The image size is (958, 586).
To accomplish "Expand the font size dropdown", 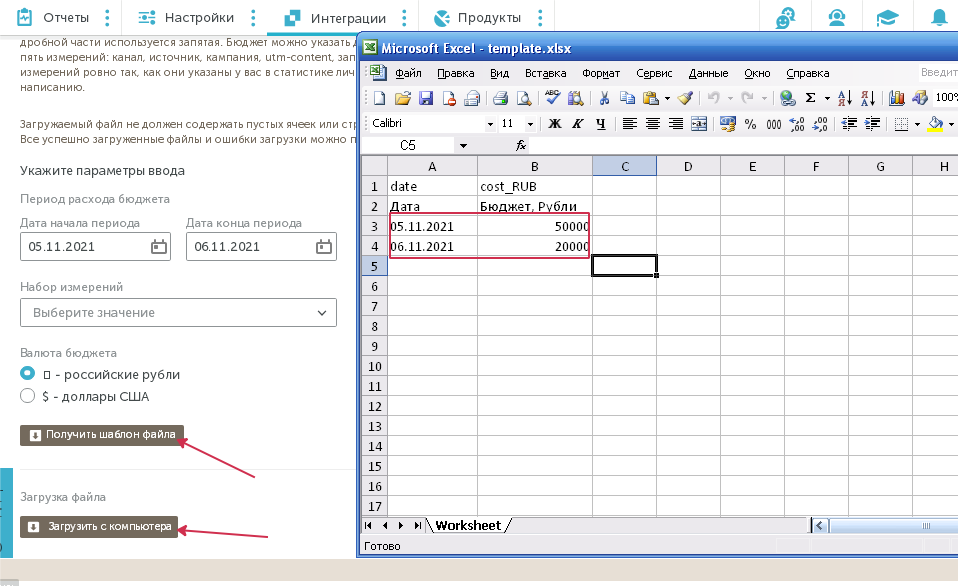I will coord(532,124).
